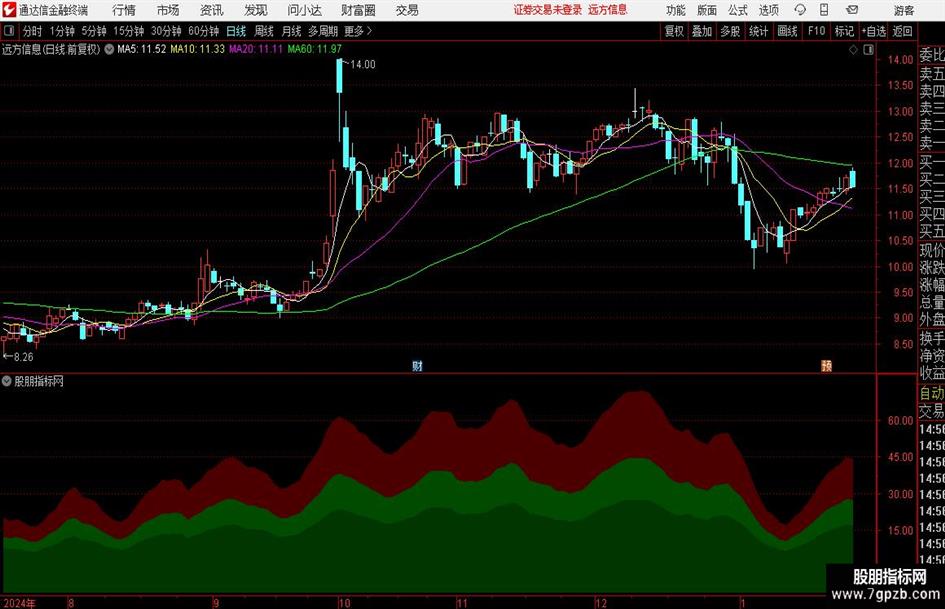Click the 证券交易未登录 status link
Viewport: 945px width, 609px height.
pyautogui.click(x=548, y=10)
